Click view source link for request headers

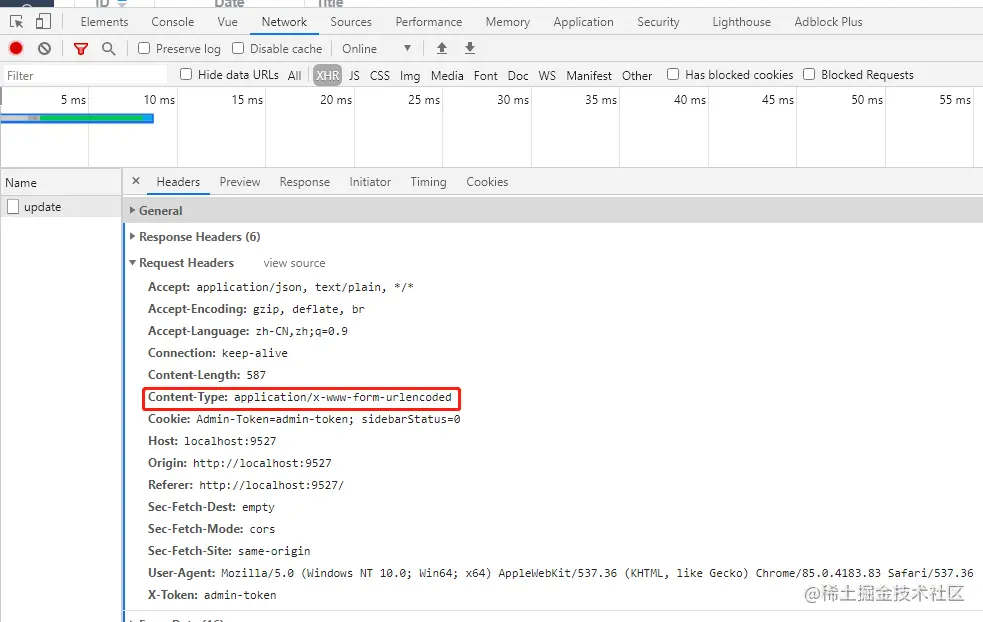tap(294, 263)
